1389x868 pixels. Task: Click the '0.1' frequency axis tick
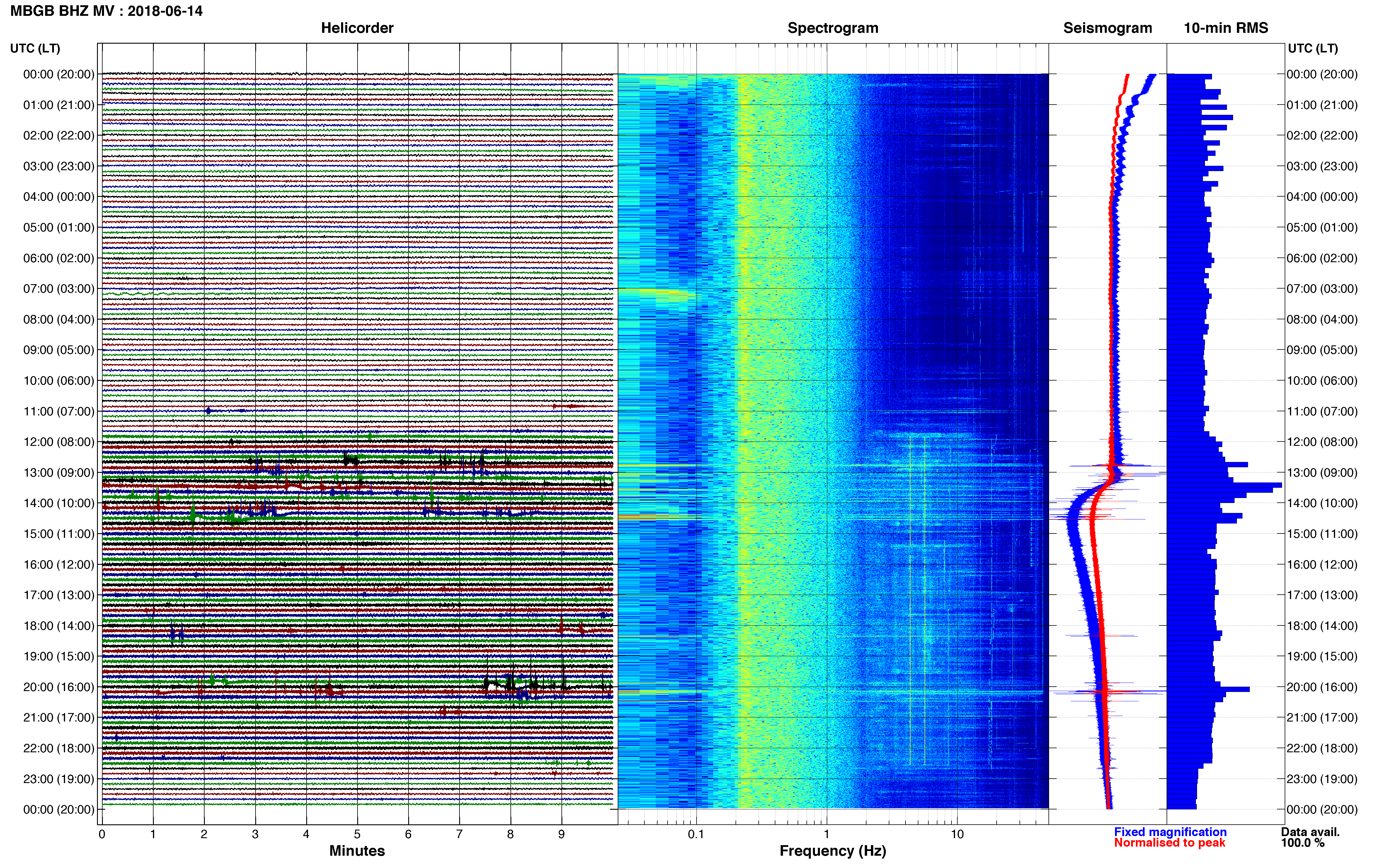pyautogui.click(x=696, y=834)
